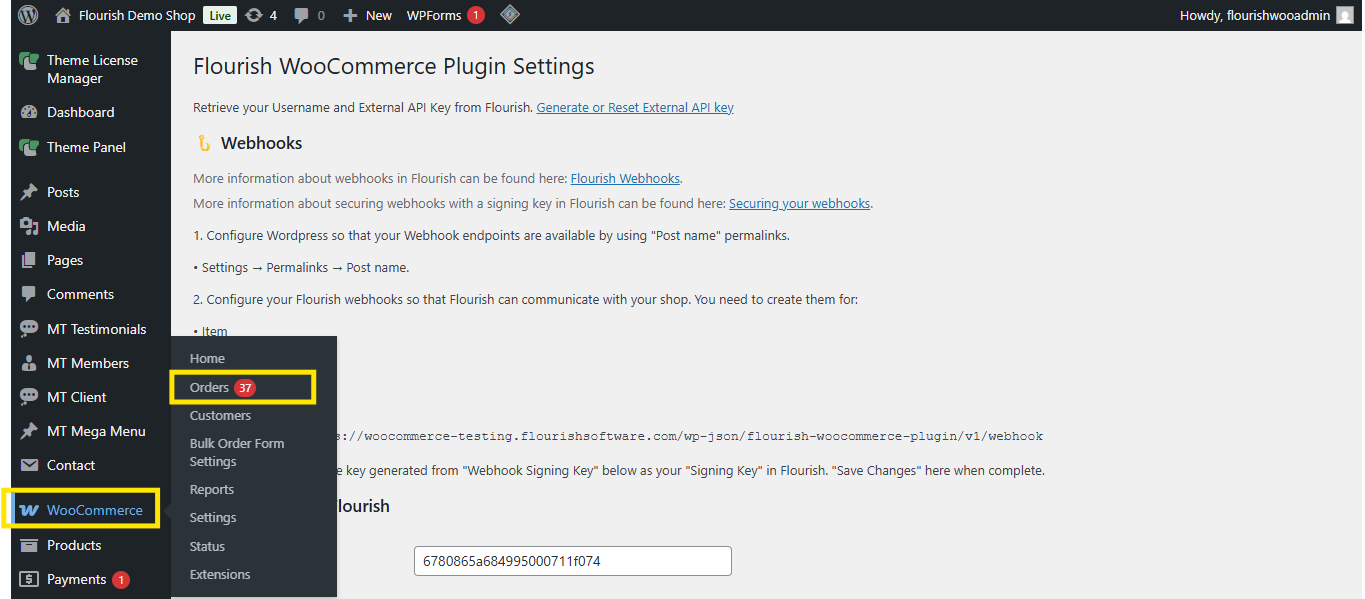Screen dimensions: 1365x599
Task: Click the user avatar next to flourishwooadmin
Action: click(x=1345, y=15)
